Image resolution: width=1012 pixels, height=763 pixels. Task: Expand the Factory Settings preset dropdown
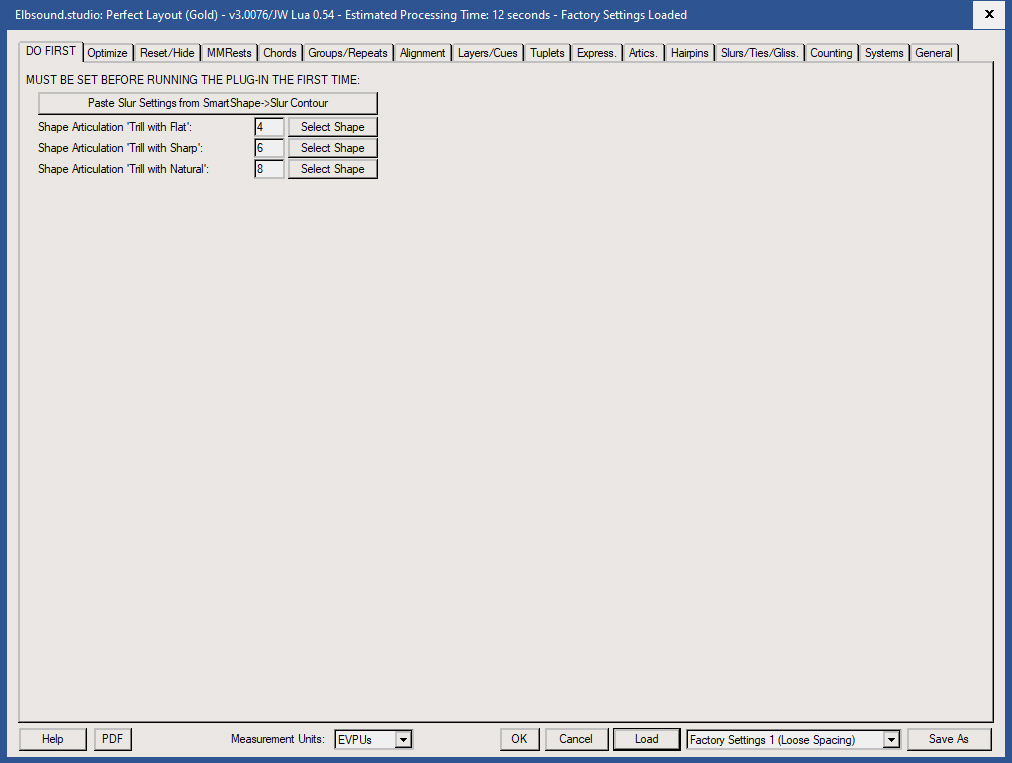889,739
